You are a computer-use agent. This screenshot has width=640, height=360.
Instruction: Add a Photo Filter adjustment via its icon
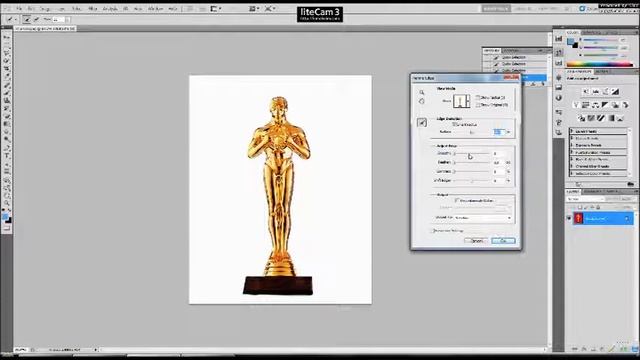click(615, 105)
